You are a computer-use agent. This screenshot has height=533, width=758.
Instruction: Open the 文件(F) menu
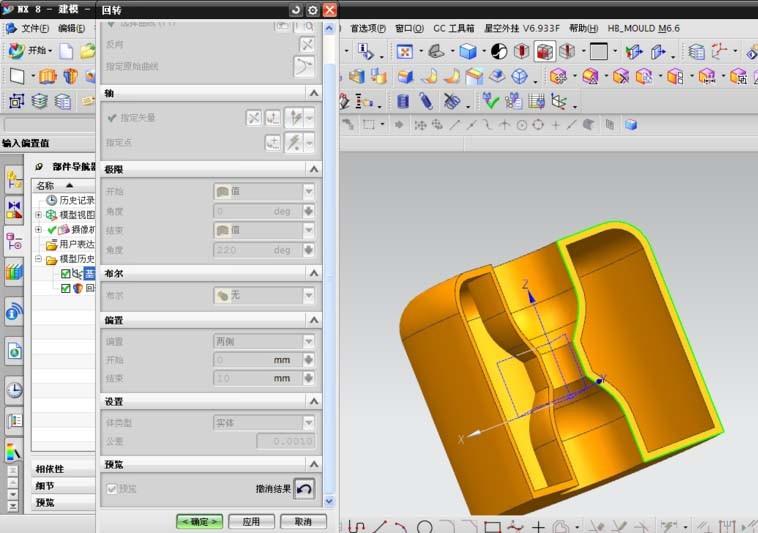(34, 29)
